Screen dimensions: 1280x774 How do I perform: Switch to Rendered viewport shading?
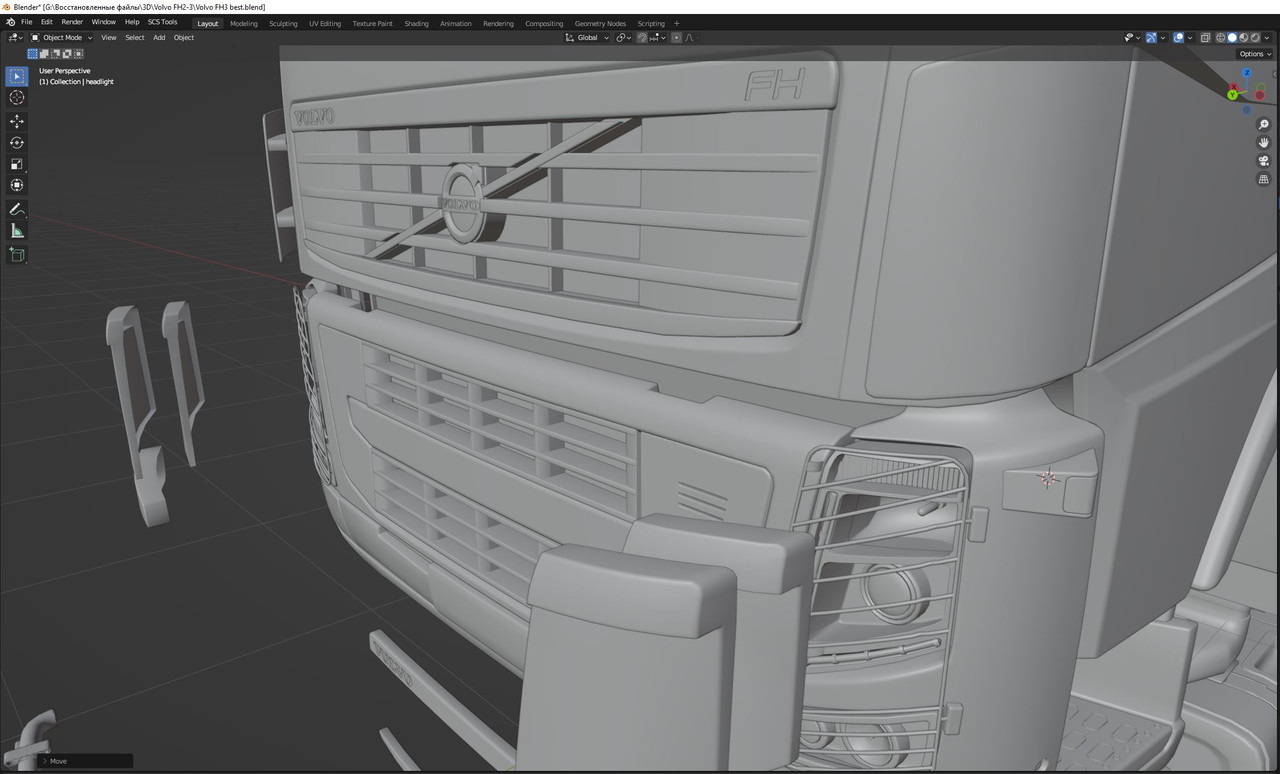(1255, 37)
